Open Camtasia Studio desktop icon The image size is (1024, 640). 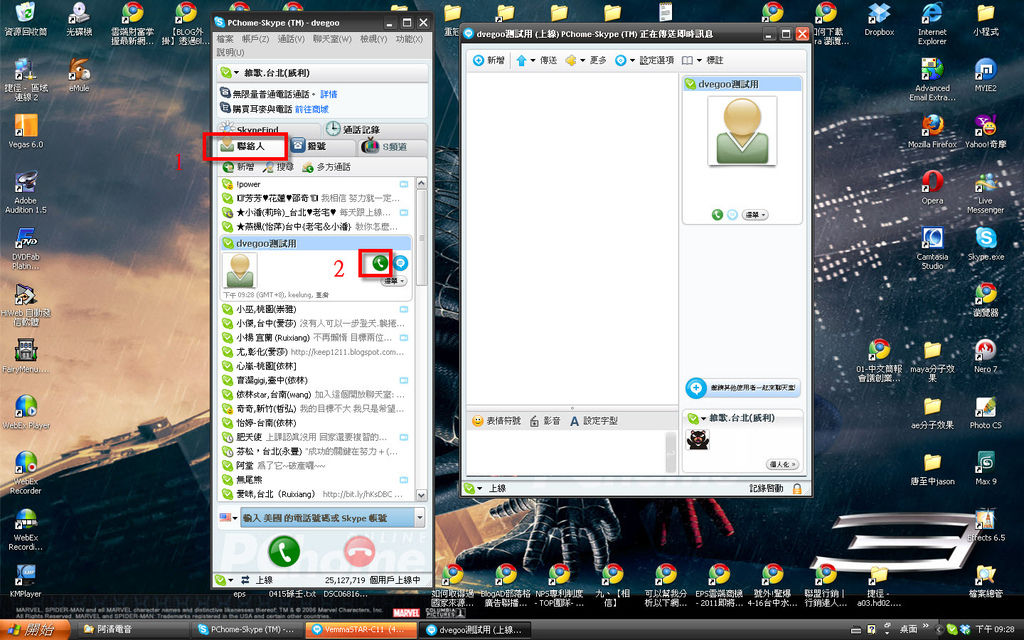(x=932, y=248)
